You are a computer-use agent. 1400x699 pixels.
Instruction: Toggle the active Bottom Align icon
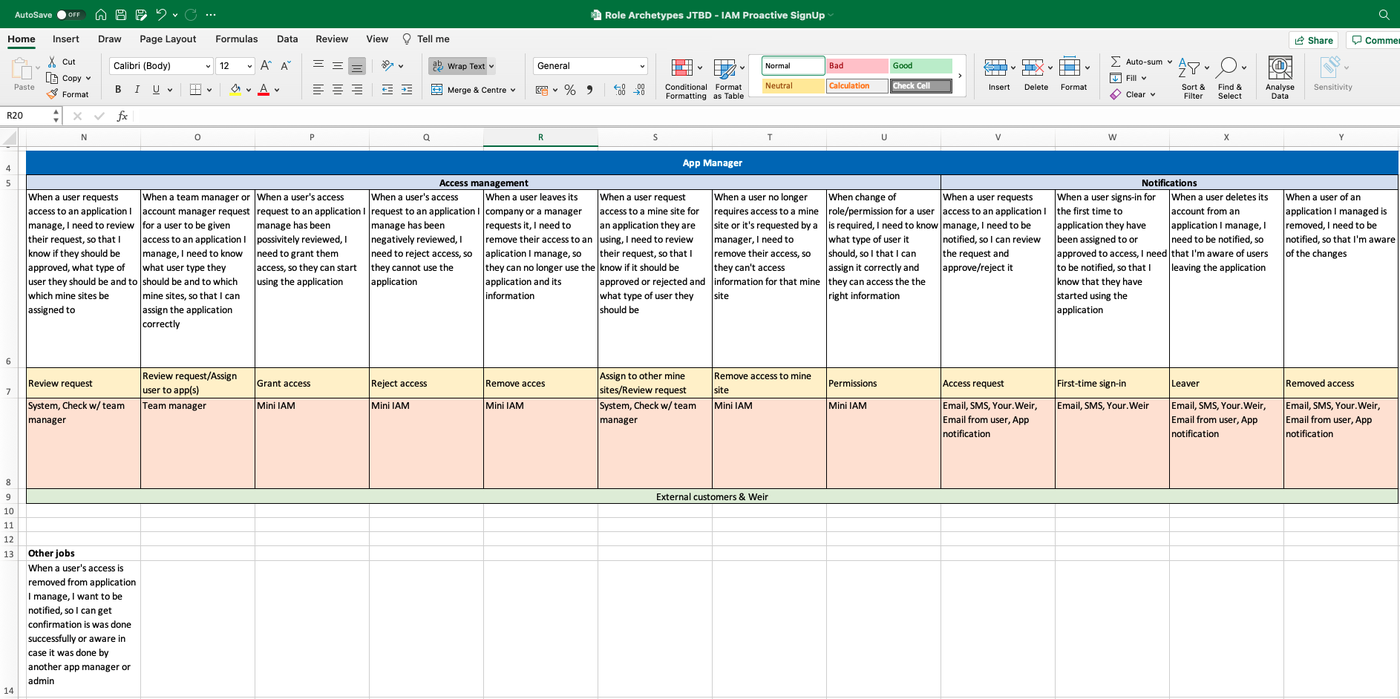[x=356, y=66]
